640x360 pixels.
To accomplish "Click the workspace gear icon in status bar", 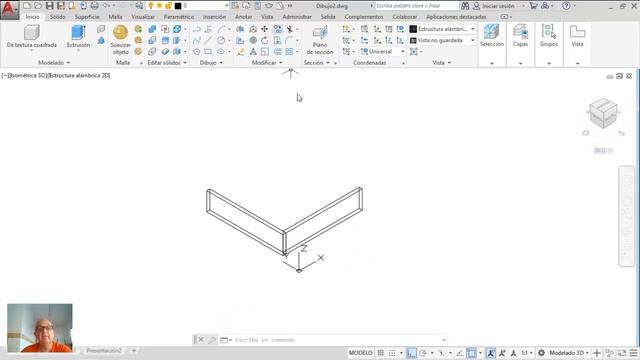I will pyautogui.click(x=541, y=353).
